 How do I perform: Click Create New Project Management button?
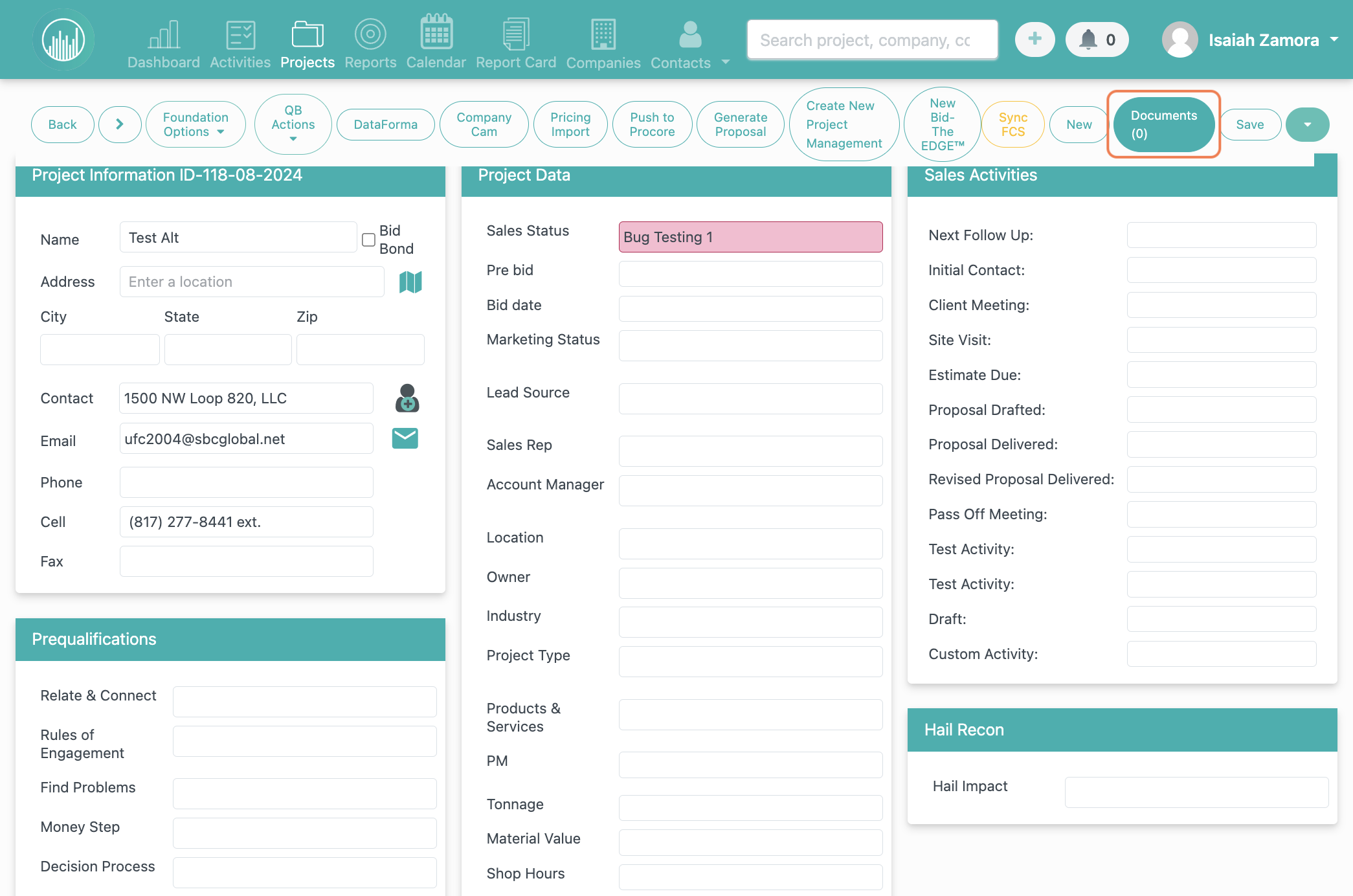coord(844,124)
